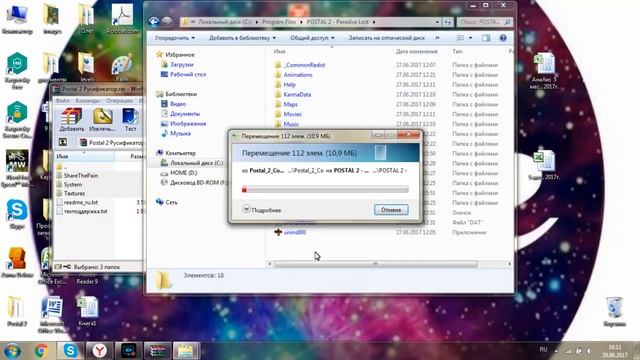Open Команды menu in WinRAR
640x360 pixels.
88,100
